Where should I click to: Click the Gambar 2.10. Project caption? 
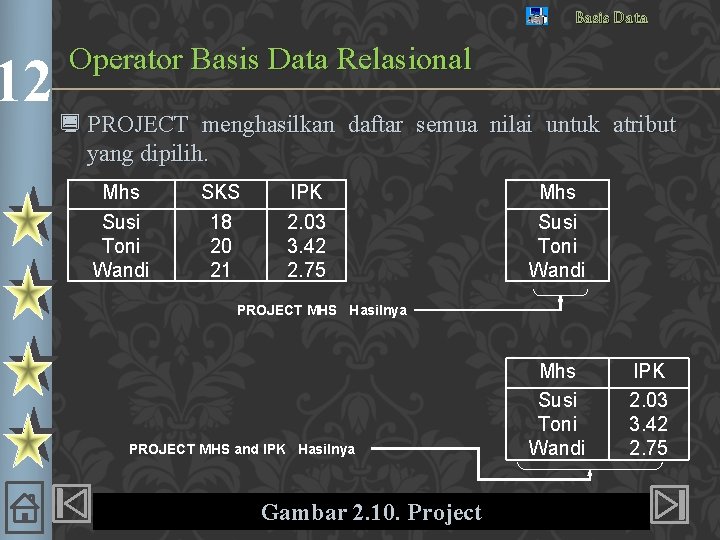pos(371,512)
